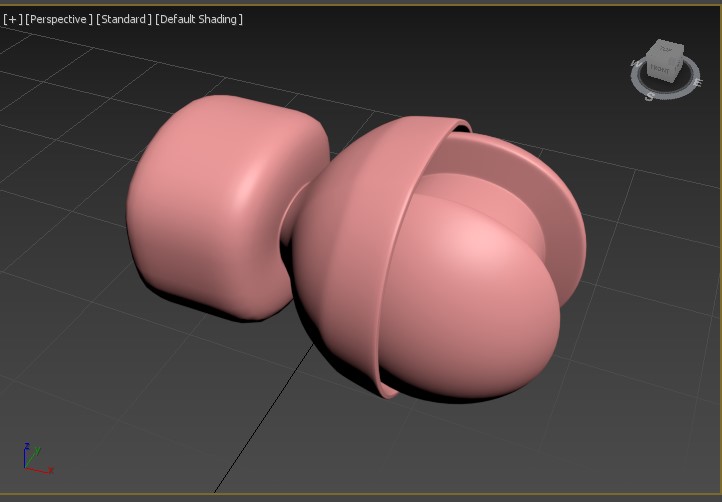Open the Standard visual style menu
This screenshot has width=722, height=502.
124,19
